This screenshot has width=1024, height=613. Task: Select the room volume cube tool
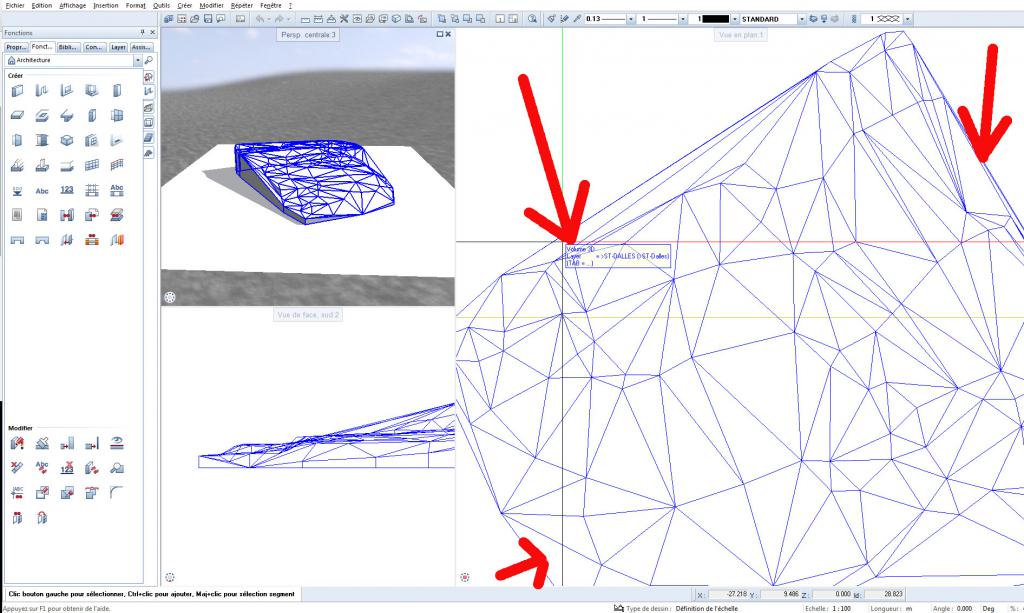pos(67,140)
